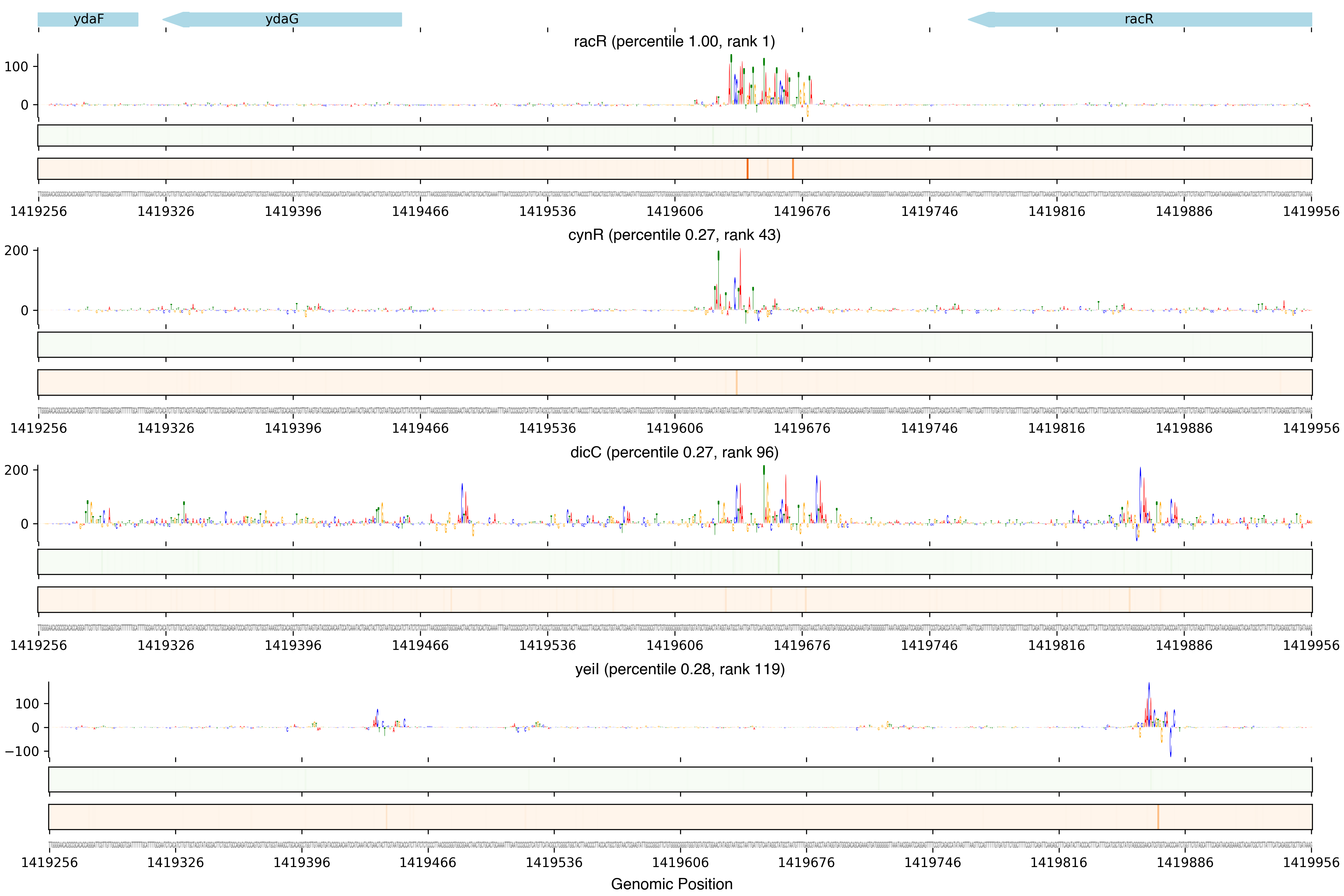Click the cynR percentile 0.27 panel title
The image size is (1344, 896).
(674, 235)
